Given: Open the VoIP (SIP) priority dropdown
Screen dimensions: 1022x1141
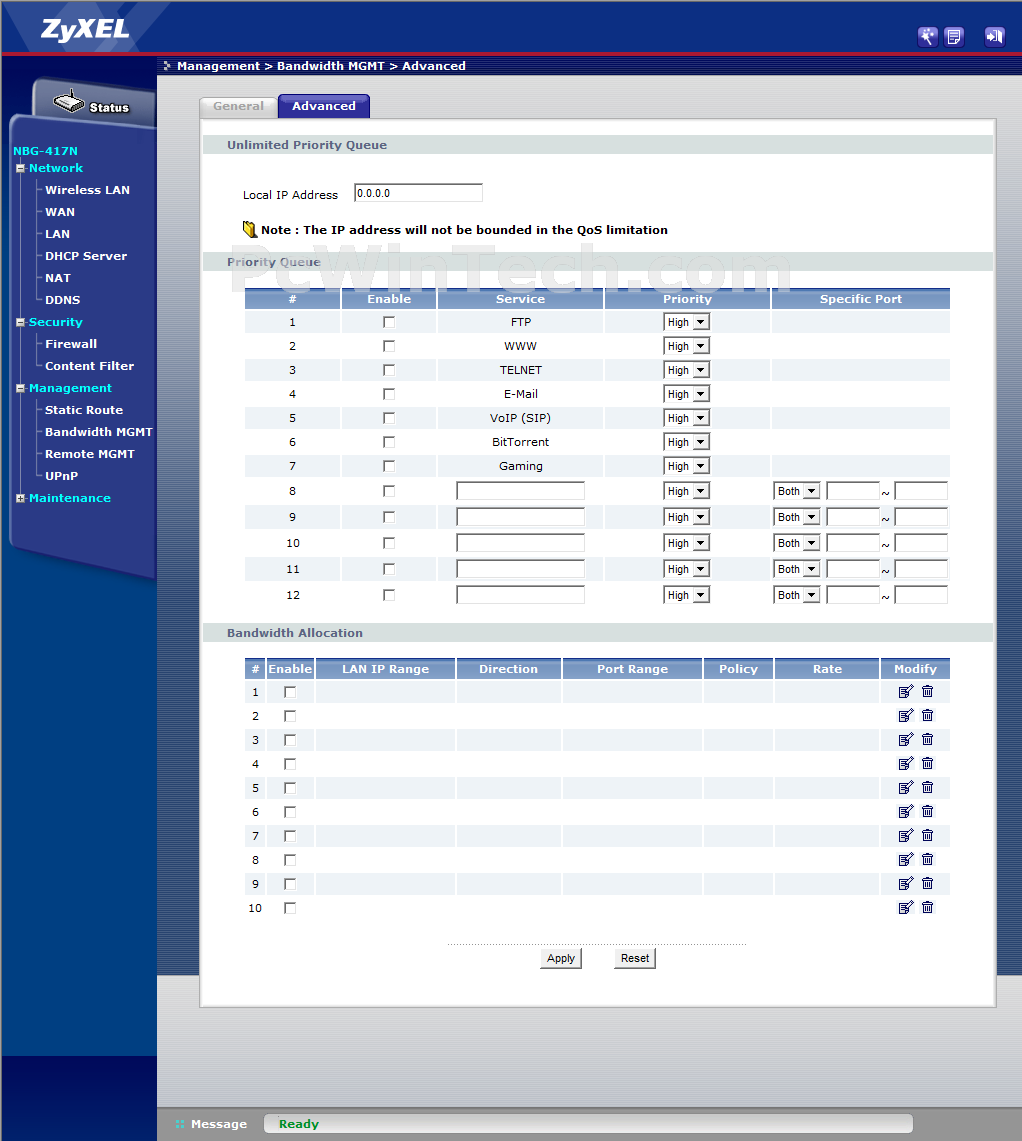Looking at the screenshot, I should tap(686, 418).
